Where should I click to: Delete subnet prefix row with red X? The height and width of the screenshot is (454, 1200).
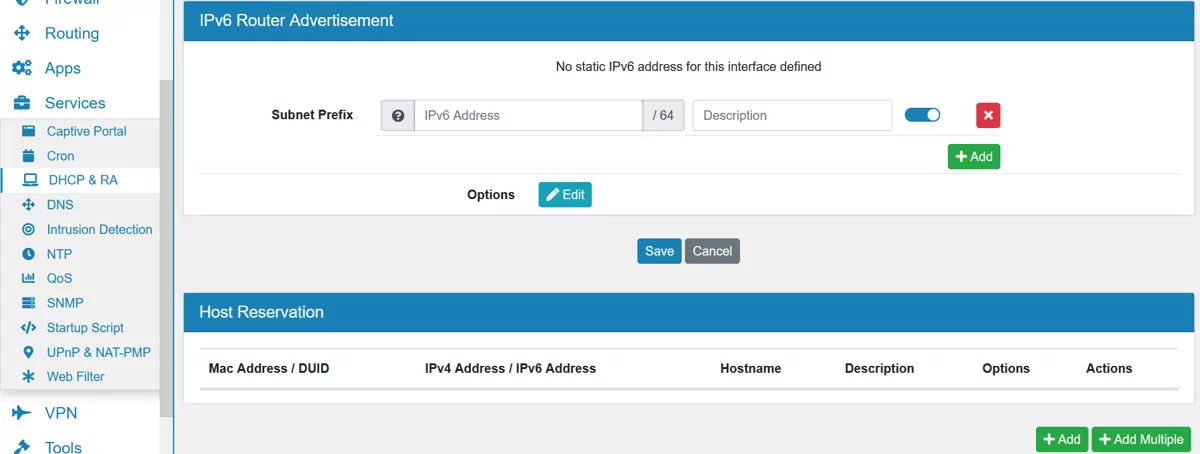988,115
